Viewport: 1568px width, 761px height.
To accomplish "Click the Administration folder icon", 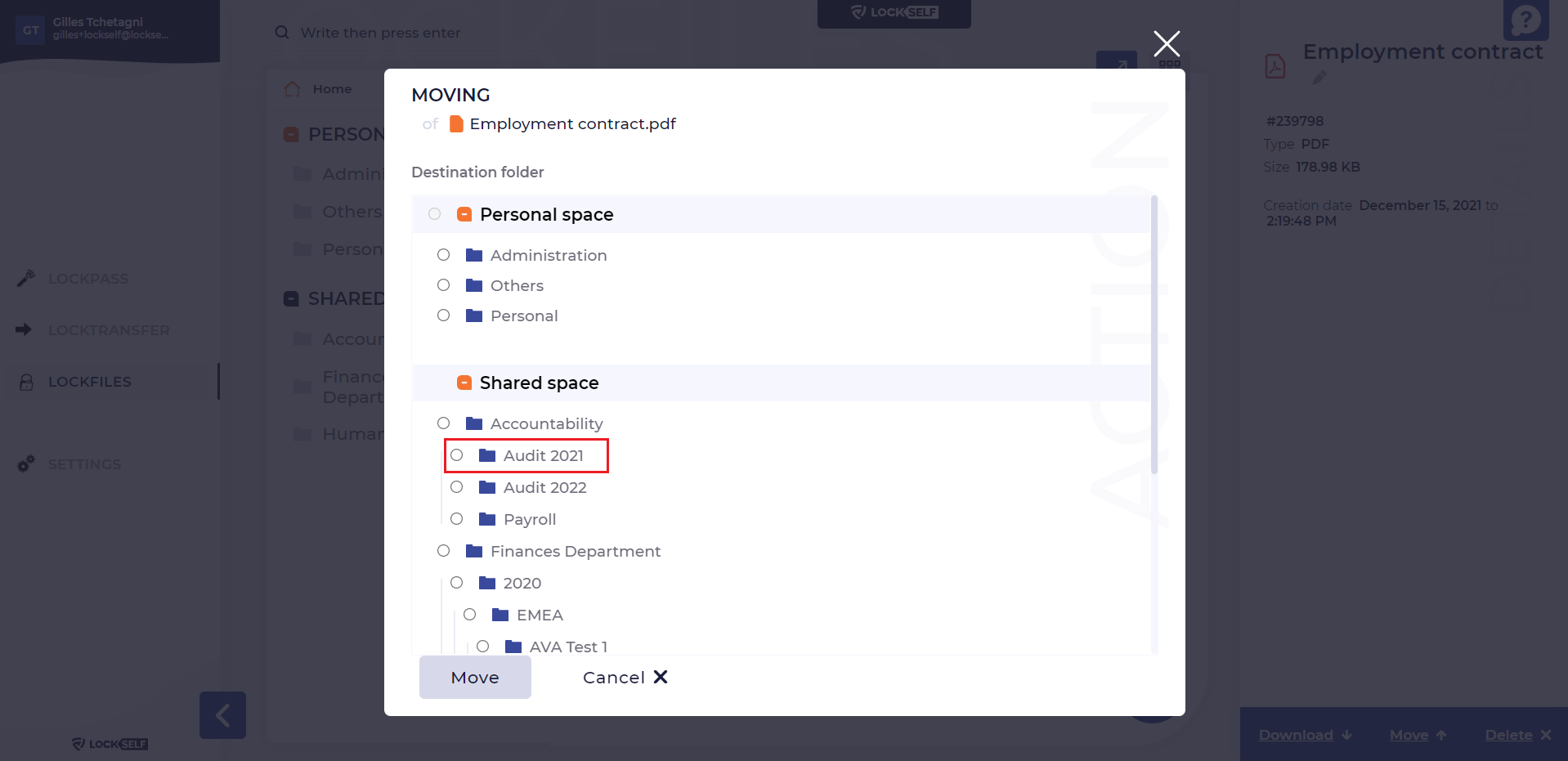I will (x=474, y=255).
